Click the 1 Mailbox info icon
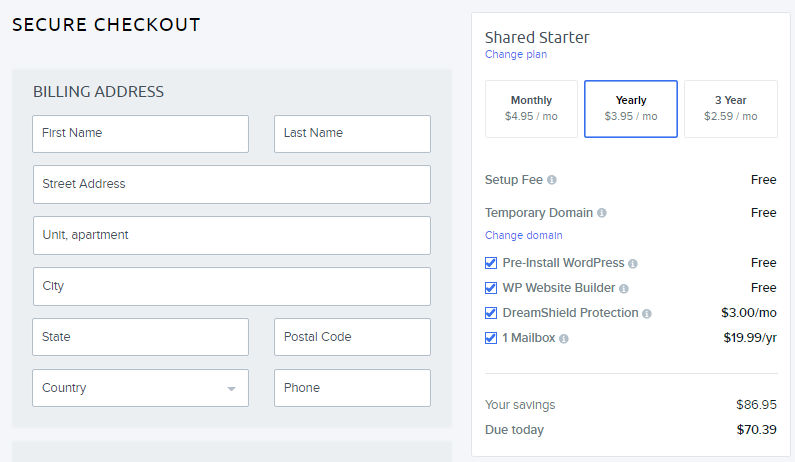The width and height of the screenshot is (795, 462). [x=564, y=339]
